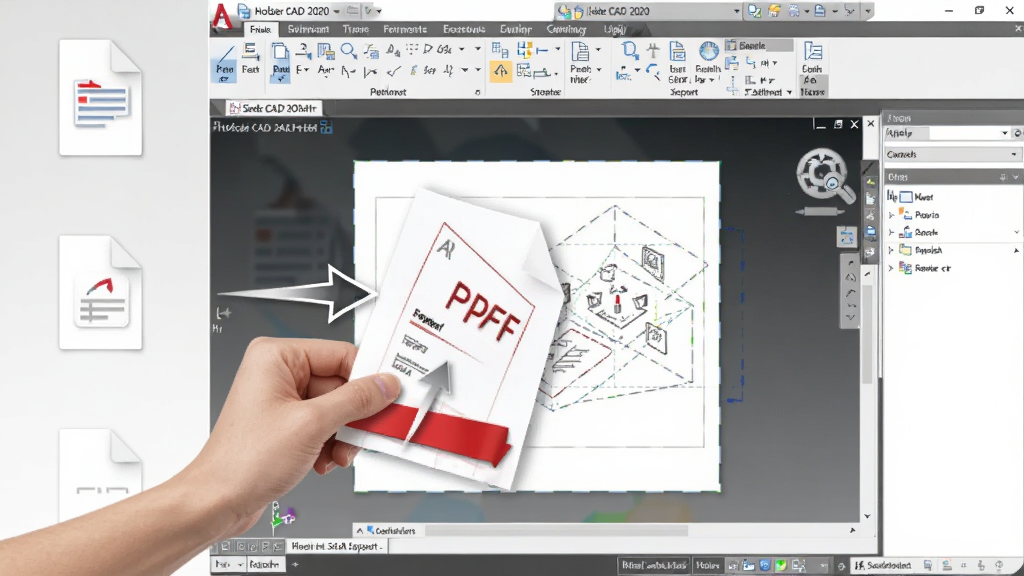
Task: Open the red A application menu logo
Action: click(222, 16)
